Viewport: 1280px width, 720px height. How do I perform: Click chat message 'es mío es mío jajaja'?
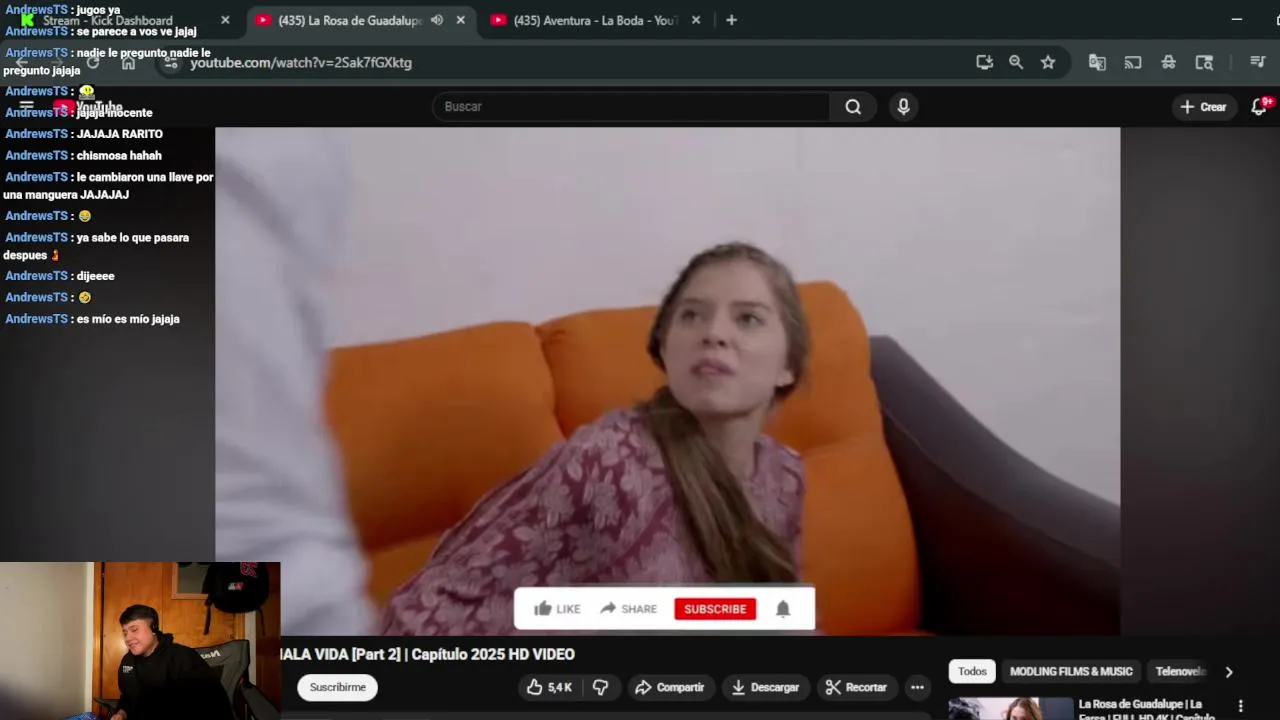click(x=128, y=319)
